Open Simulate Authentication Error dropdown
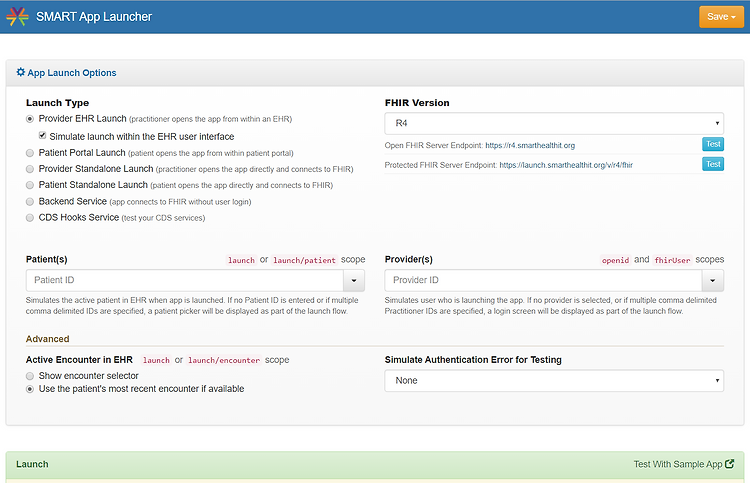 click(554, 381)
